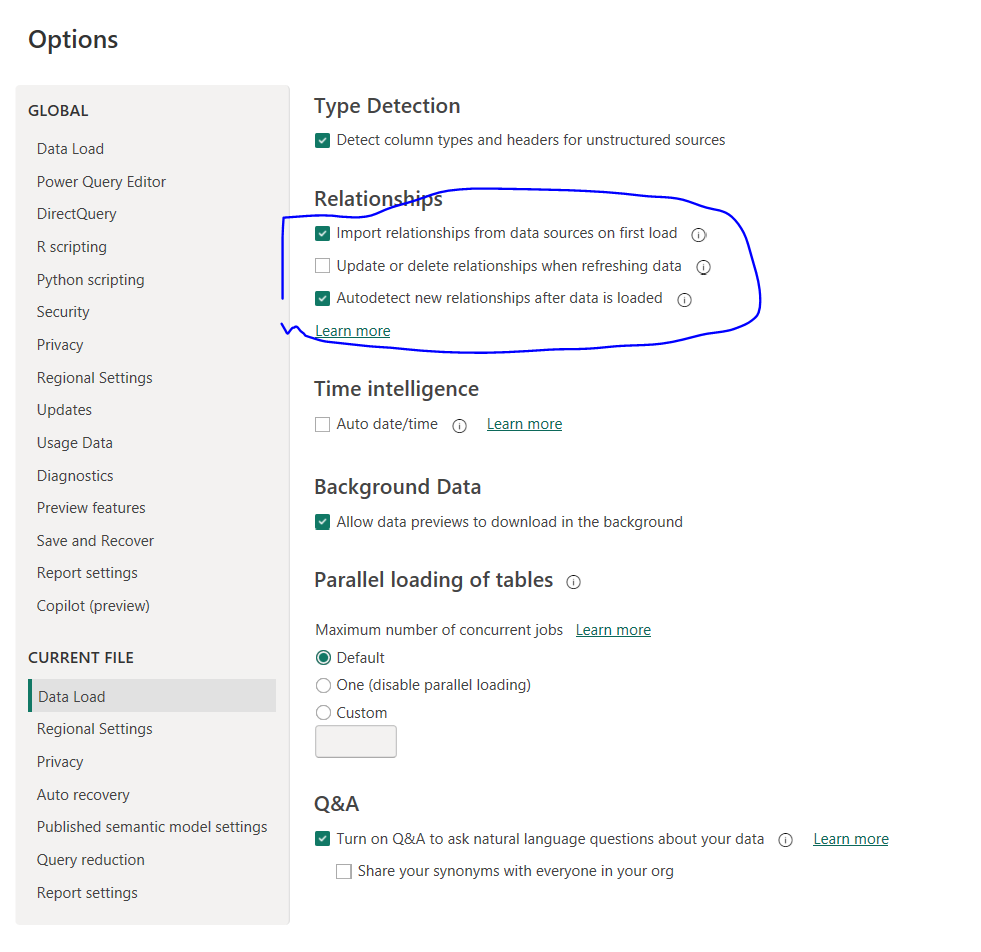981x952 pixels.
Task: Choose the Custom concurrent jobs radio option
Action: point(323,713)
